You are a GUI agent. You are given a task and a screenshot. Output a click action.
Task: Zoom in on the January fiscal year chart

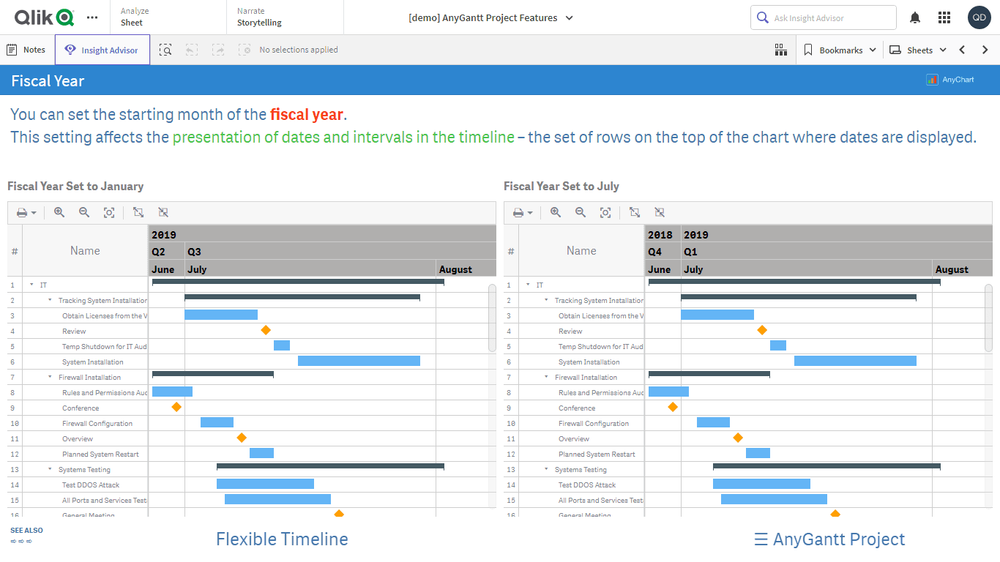[x=59, y=212]
